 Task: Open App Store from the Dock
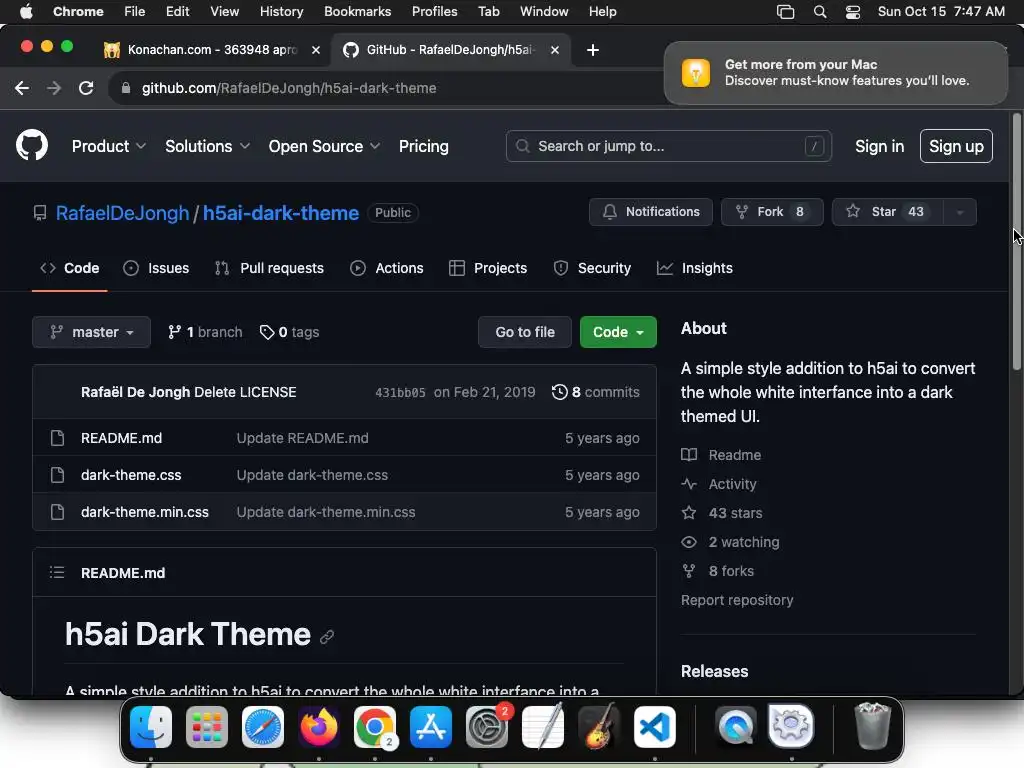(x=431, y=727)
